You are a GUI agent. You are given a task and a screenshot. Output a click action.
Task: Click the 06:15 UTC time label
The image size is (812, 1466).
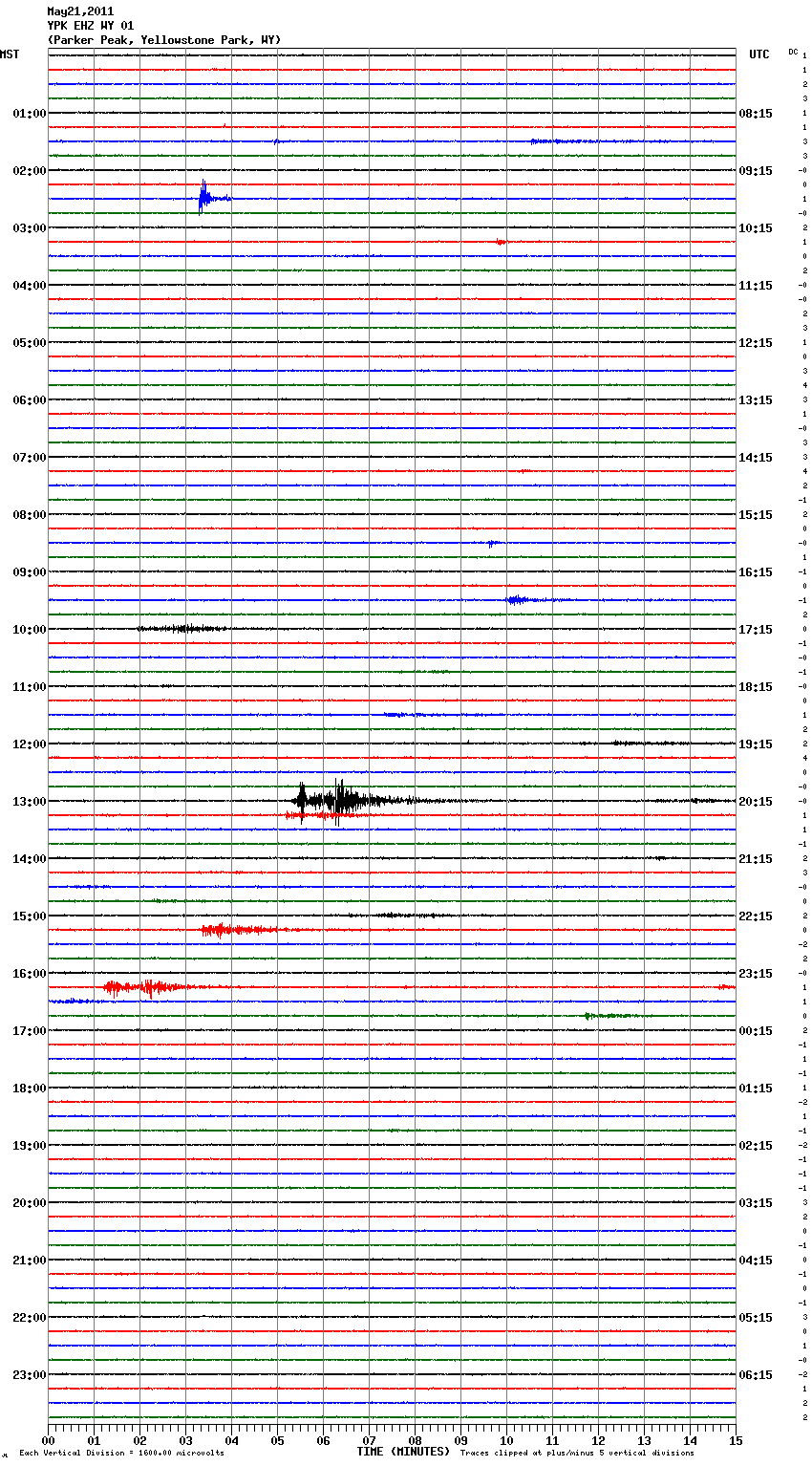point(756,1375)
